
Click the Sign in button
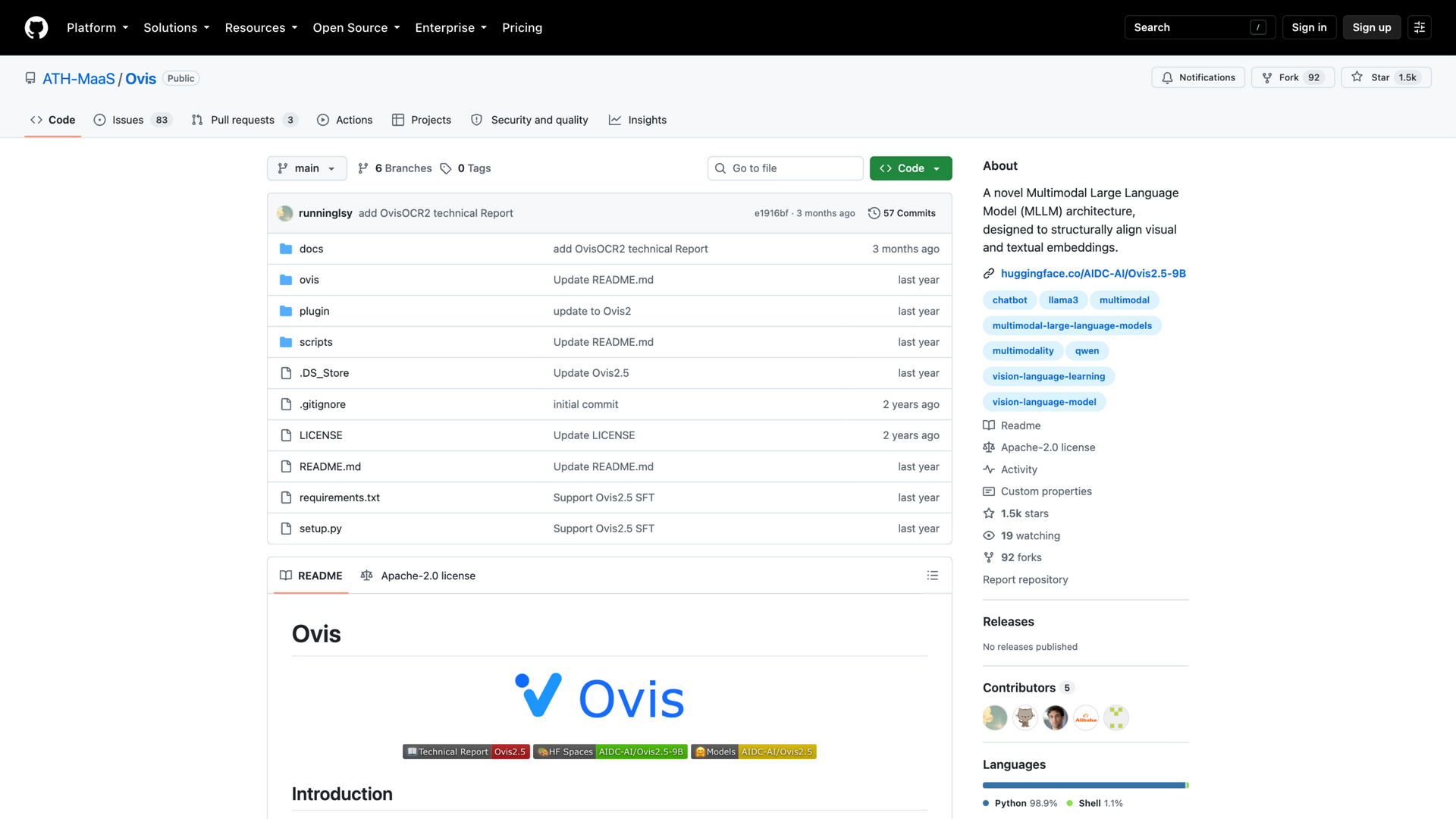tap(1309, 27)
